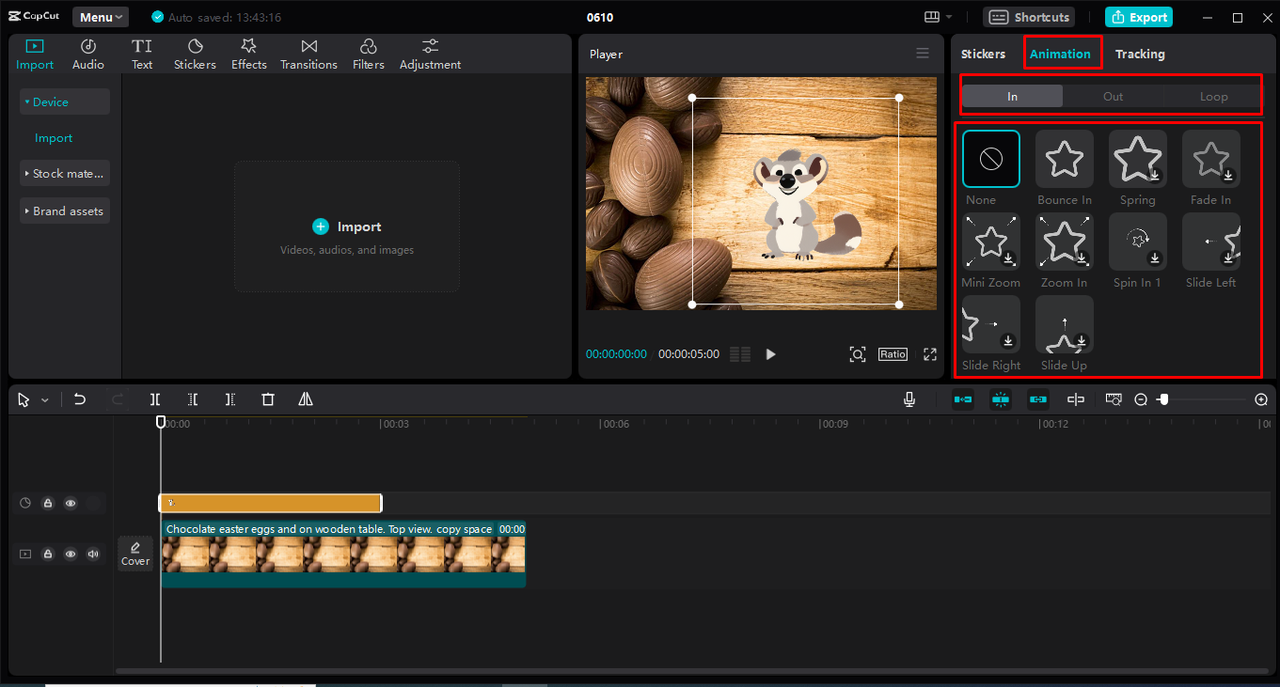Zoom out timeline with minus icon

(1141, 399)
